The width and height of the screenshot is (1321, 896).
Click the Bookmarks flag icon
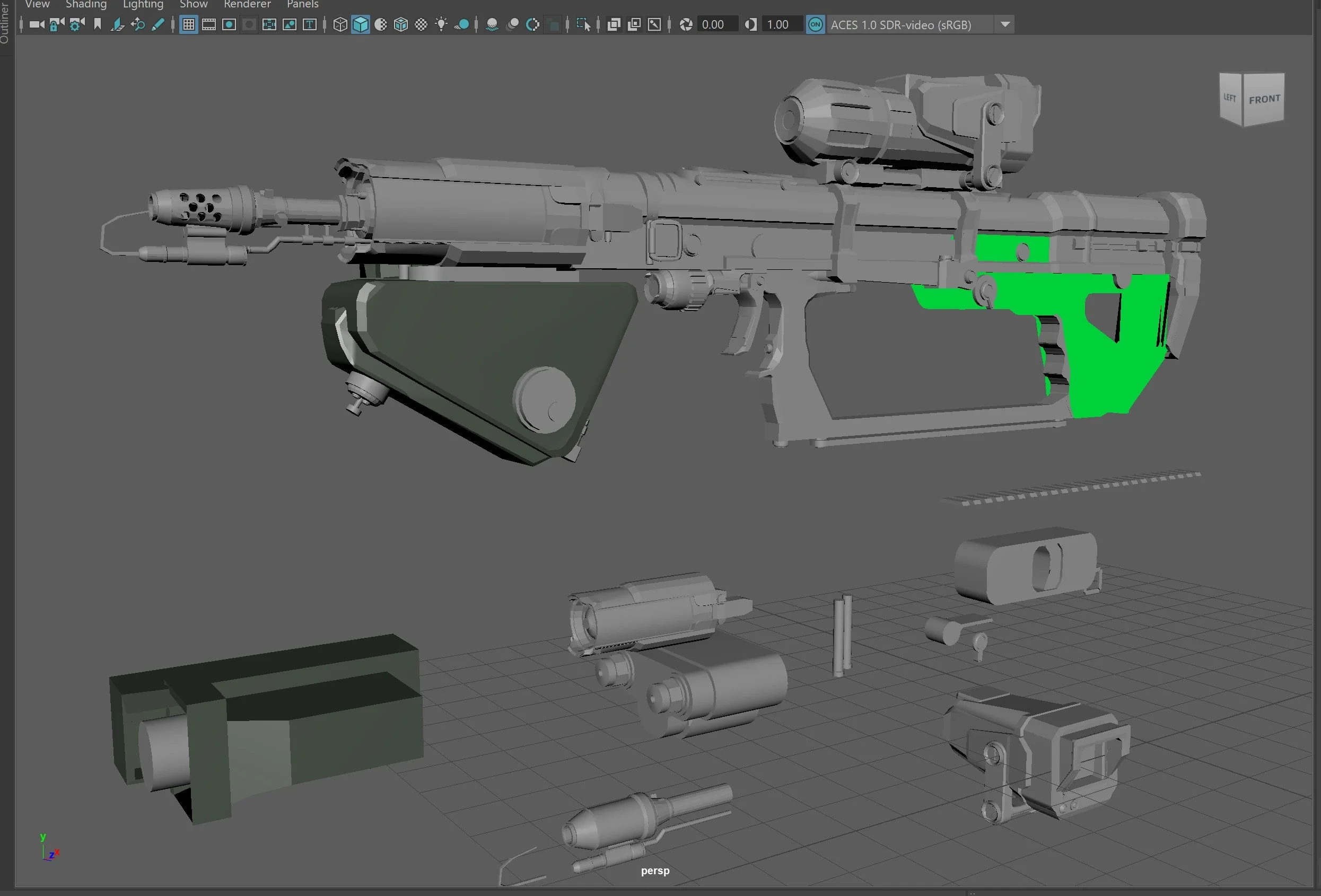click(97, 24)
